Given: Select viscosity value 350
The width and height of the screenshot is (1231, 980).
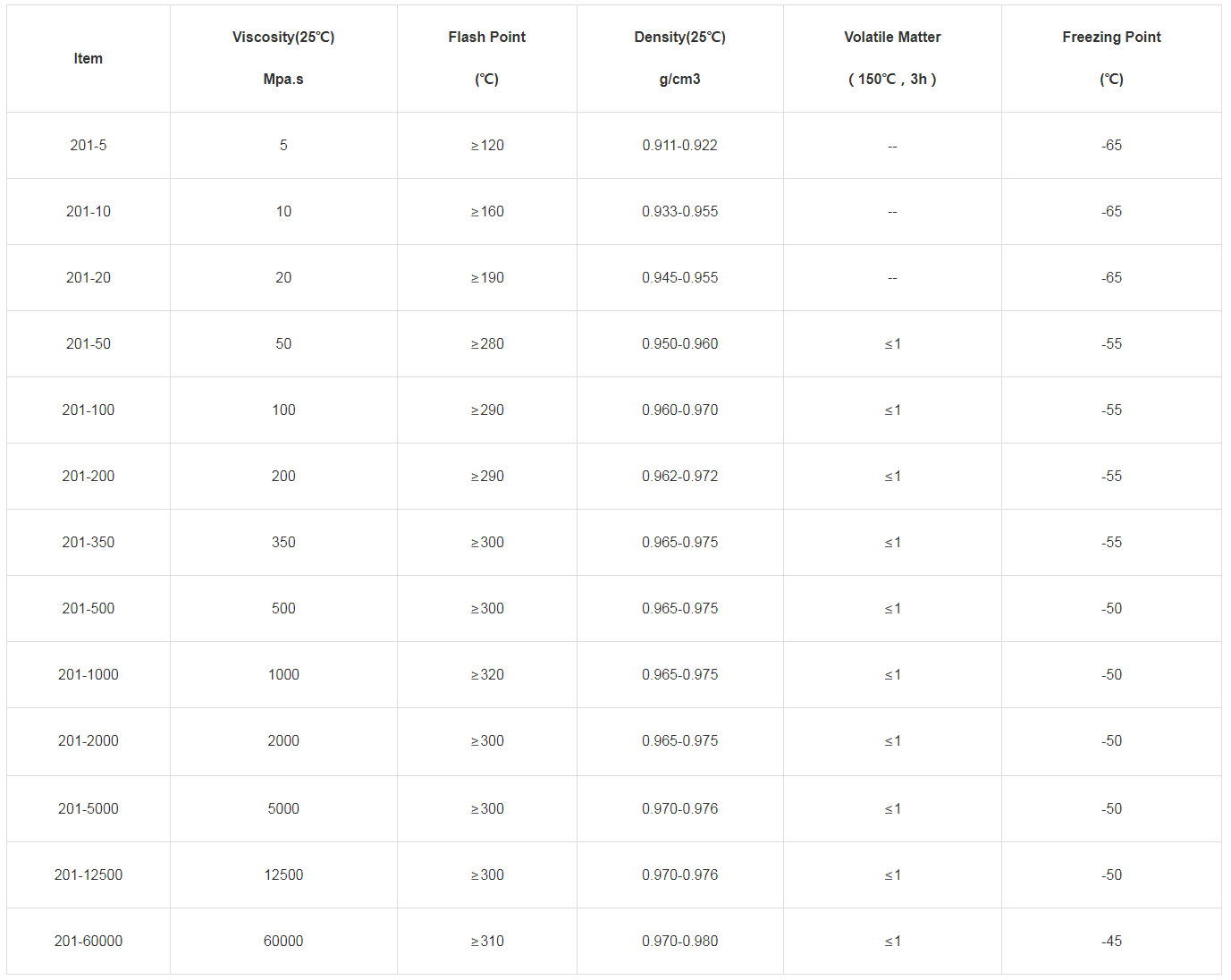Looking at the screenshot, I should pyautogui.click(x=283, y=542).
